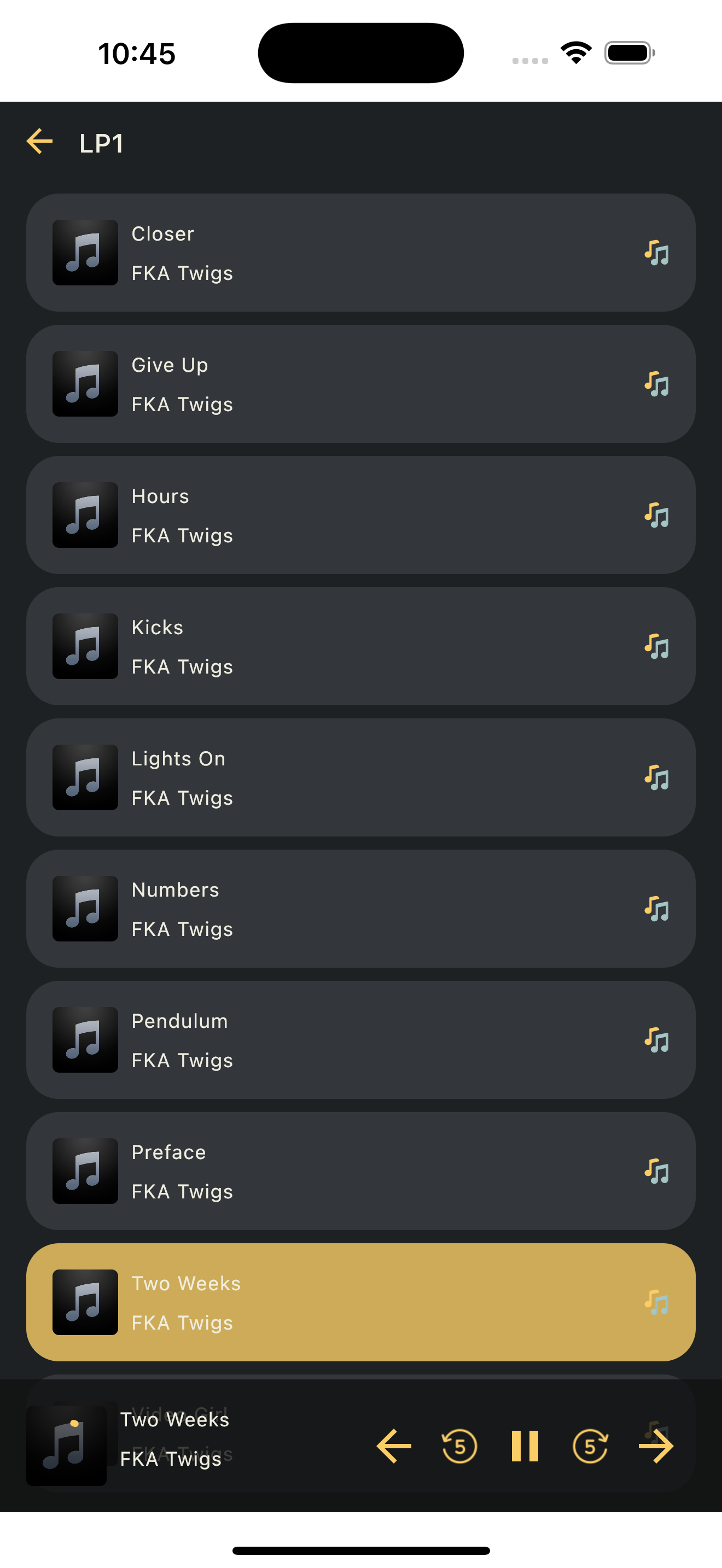Select the Lights On track
722x1568 pixels.
coord(361,777)
